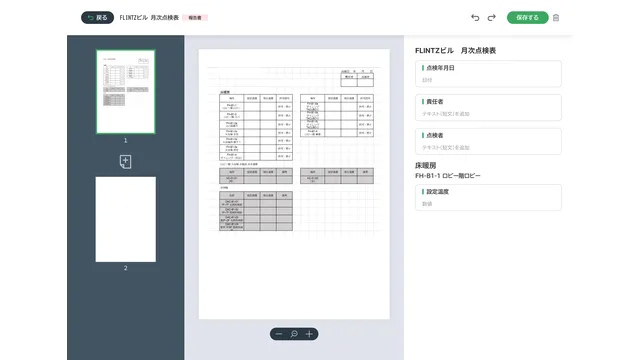Select blank page 2 thumbnail

tap(126, 219)
